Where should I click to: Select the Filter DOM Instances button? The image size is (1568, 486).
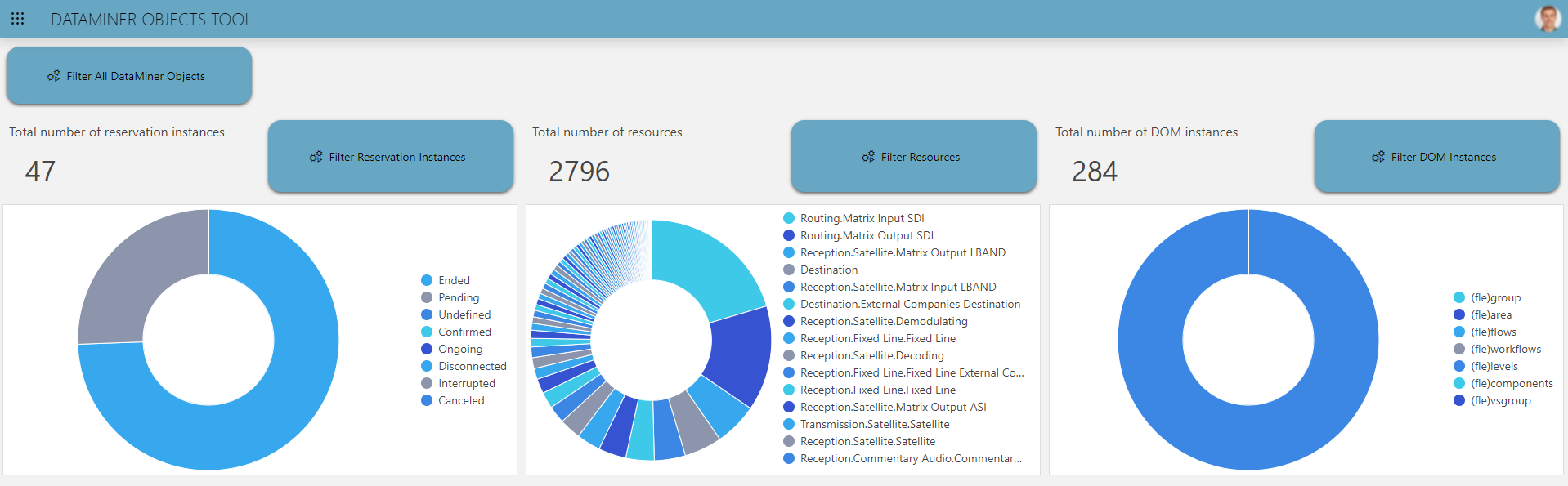point(1437,157)
